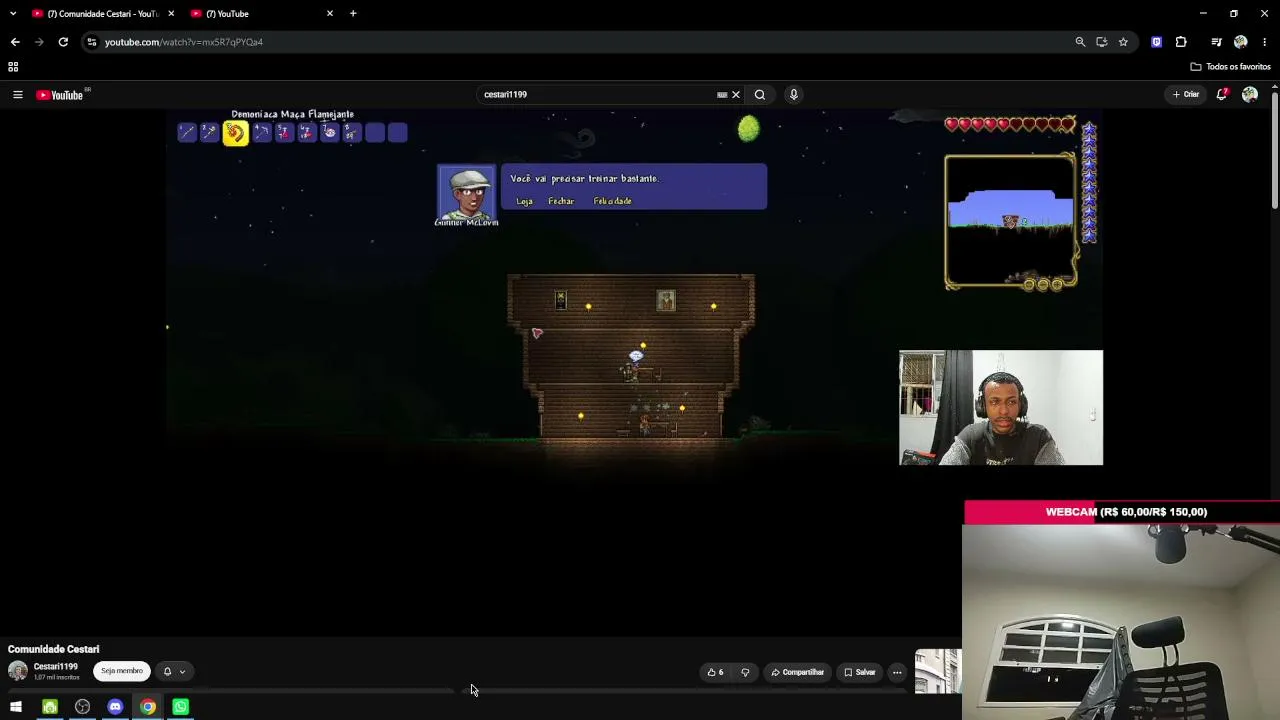Reload the page

(x=63, y=42)
